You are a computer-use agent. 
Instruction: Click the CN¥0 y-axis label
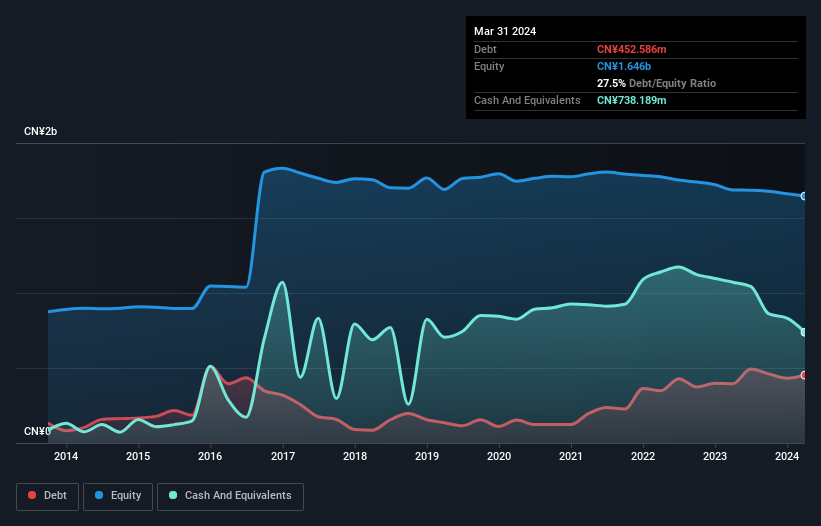tap(37, 431)
